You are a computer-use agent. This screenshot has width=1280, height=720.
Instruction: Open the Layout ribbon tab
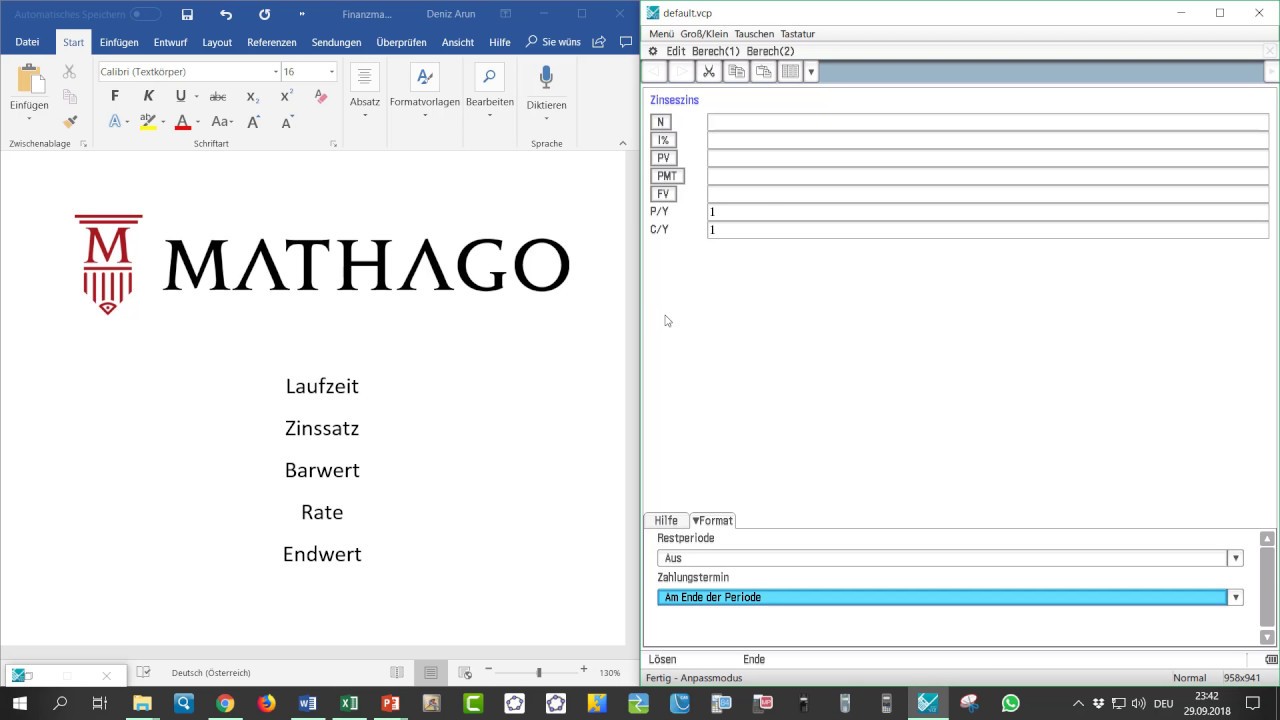(x=217, y=42)
